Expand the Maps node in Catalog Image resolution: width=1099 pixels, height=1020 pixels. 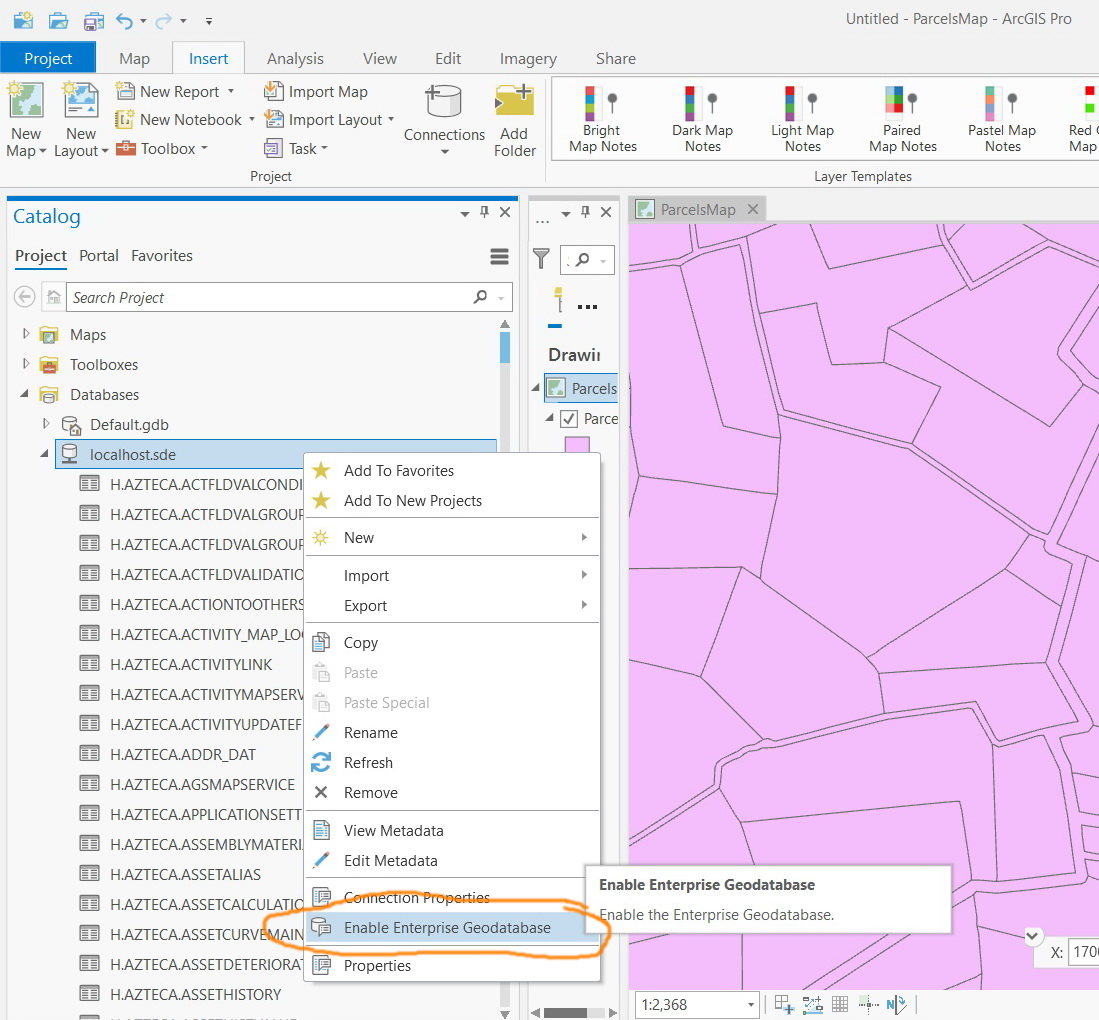28,334
